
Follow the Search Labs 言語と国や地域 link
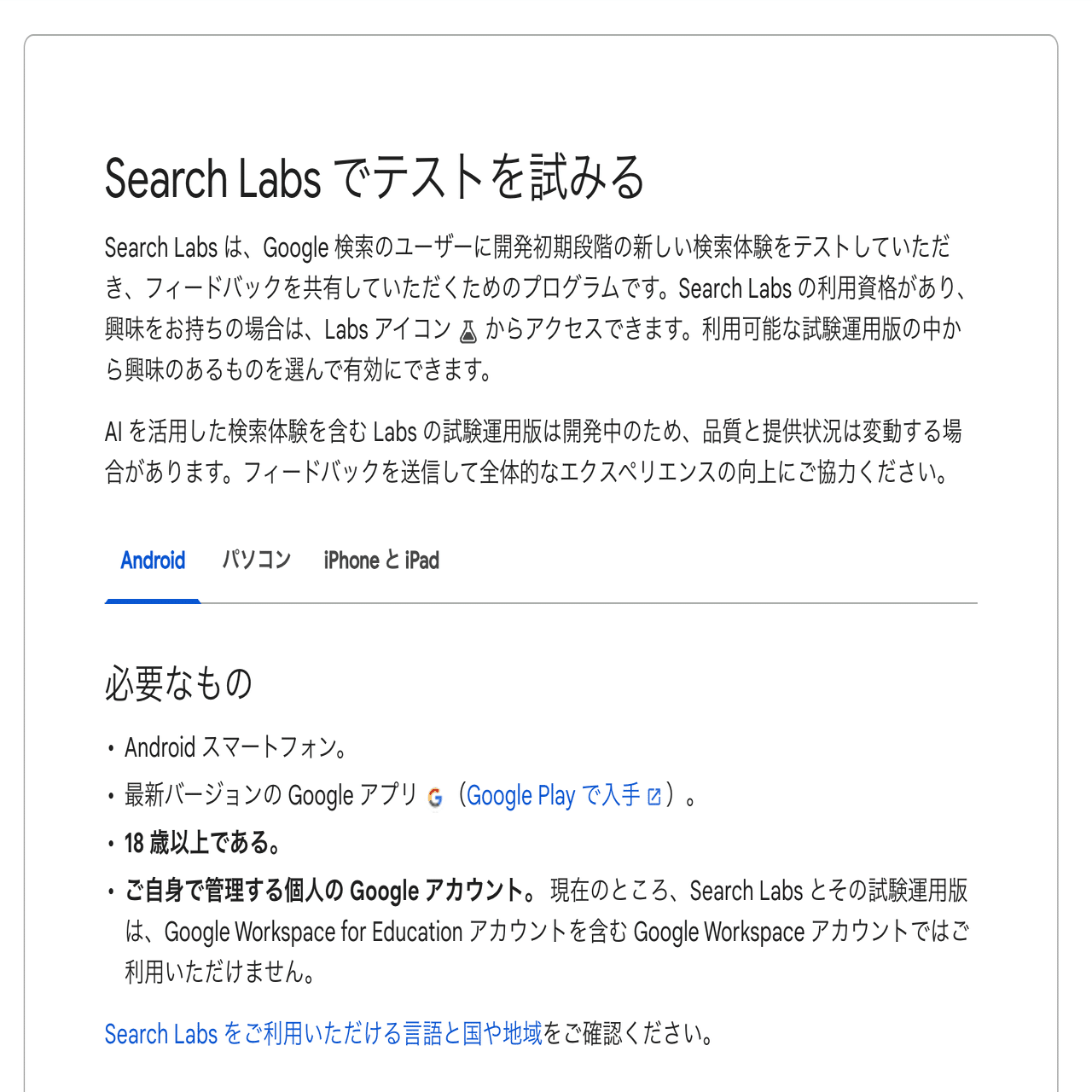322,1034
